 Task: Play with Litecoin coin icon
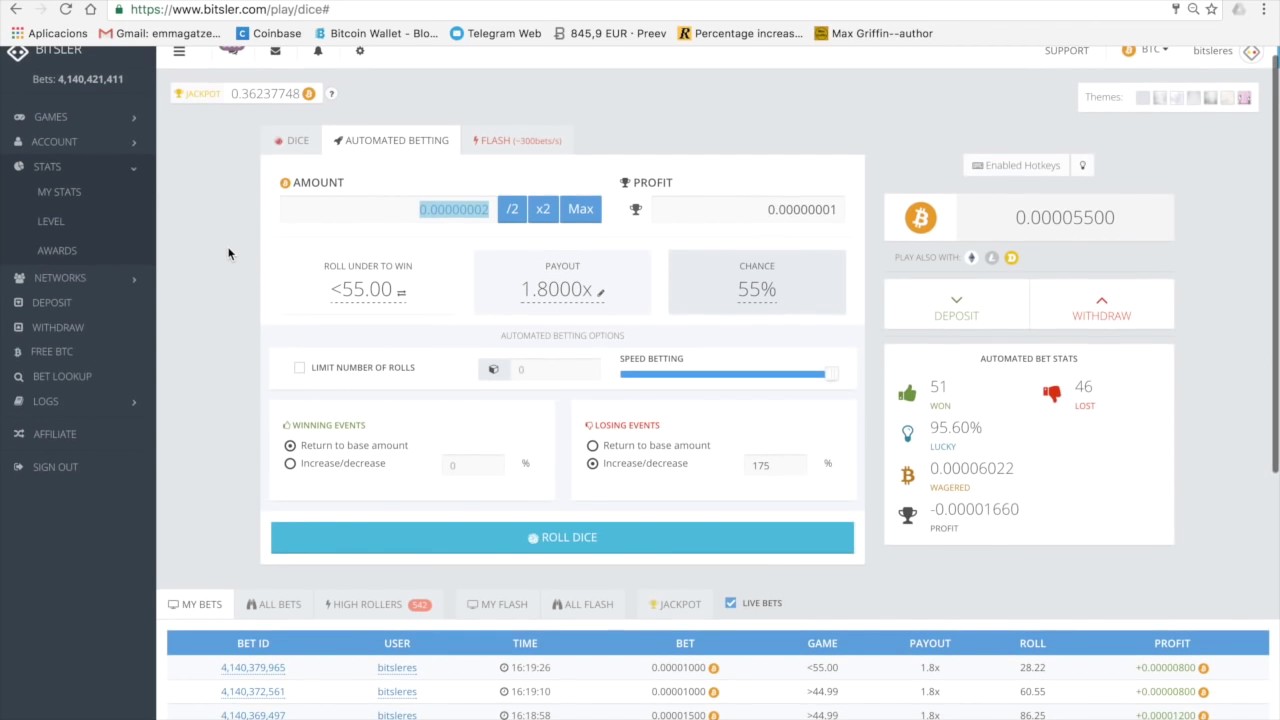click(991, 258)
